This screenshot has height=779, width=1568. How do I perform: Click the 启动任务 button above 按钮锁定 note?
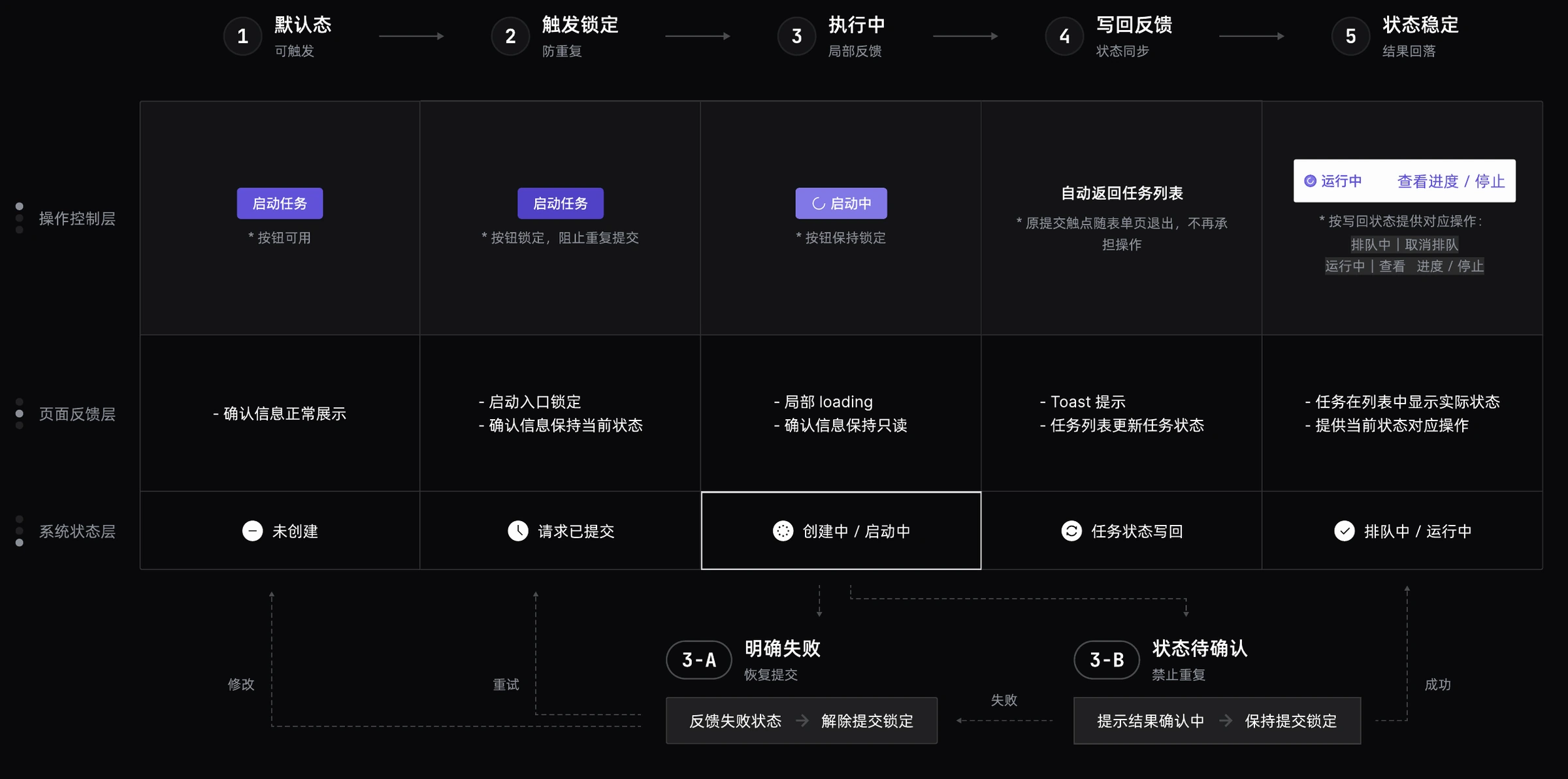point(561,203)
